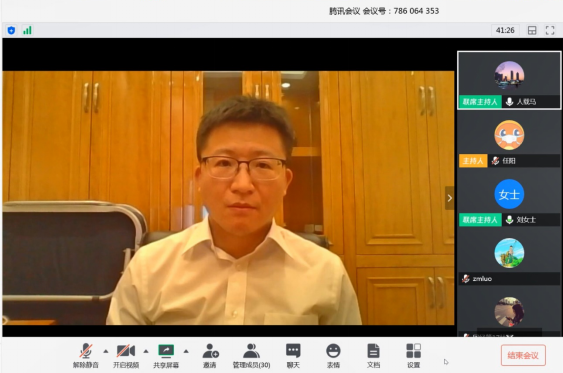Image resolution: width=563 pixels, height=373 pixels.
Task: Click the blue security shield icon
Action: [11, 31]
